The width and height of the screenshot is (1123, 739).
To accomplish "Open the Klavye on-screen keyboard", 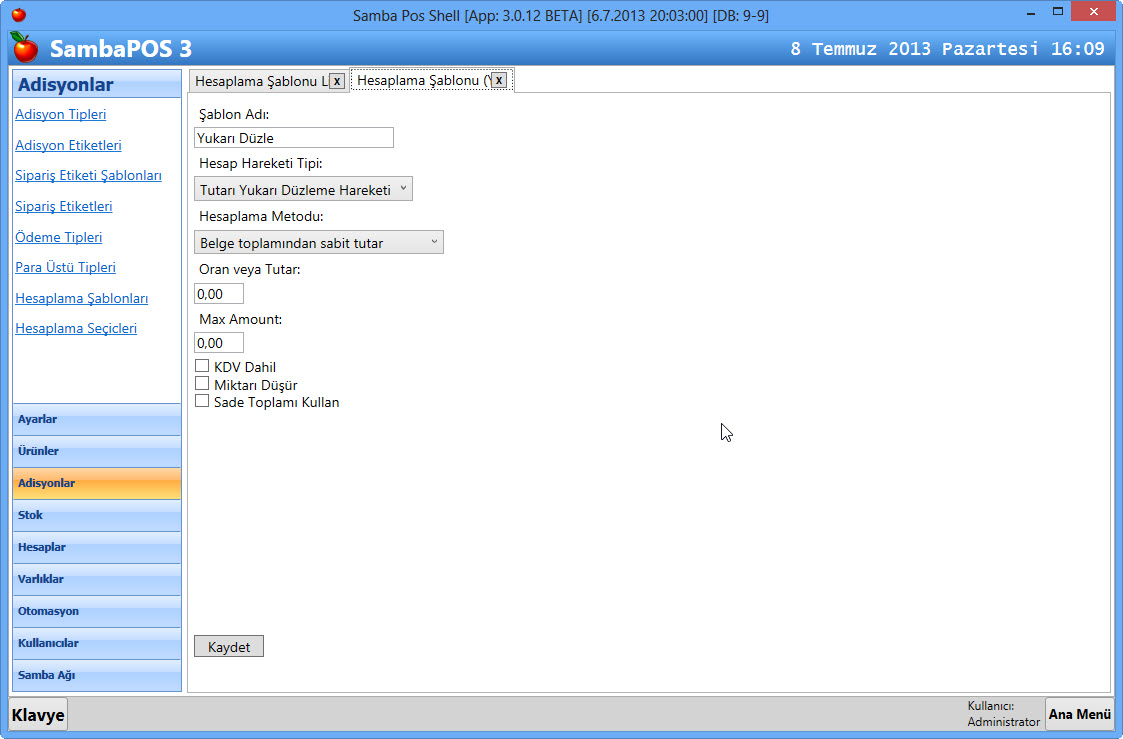I will tap(38, 715).
